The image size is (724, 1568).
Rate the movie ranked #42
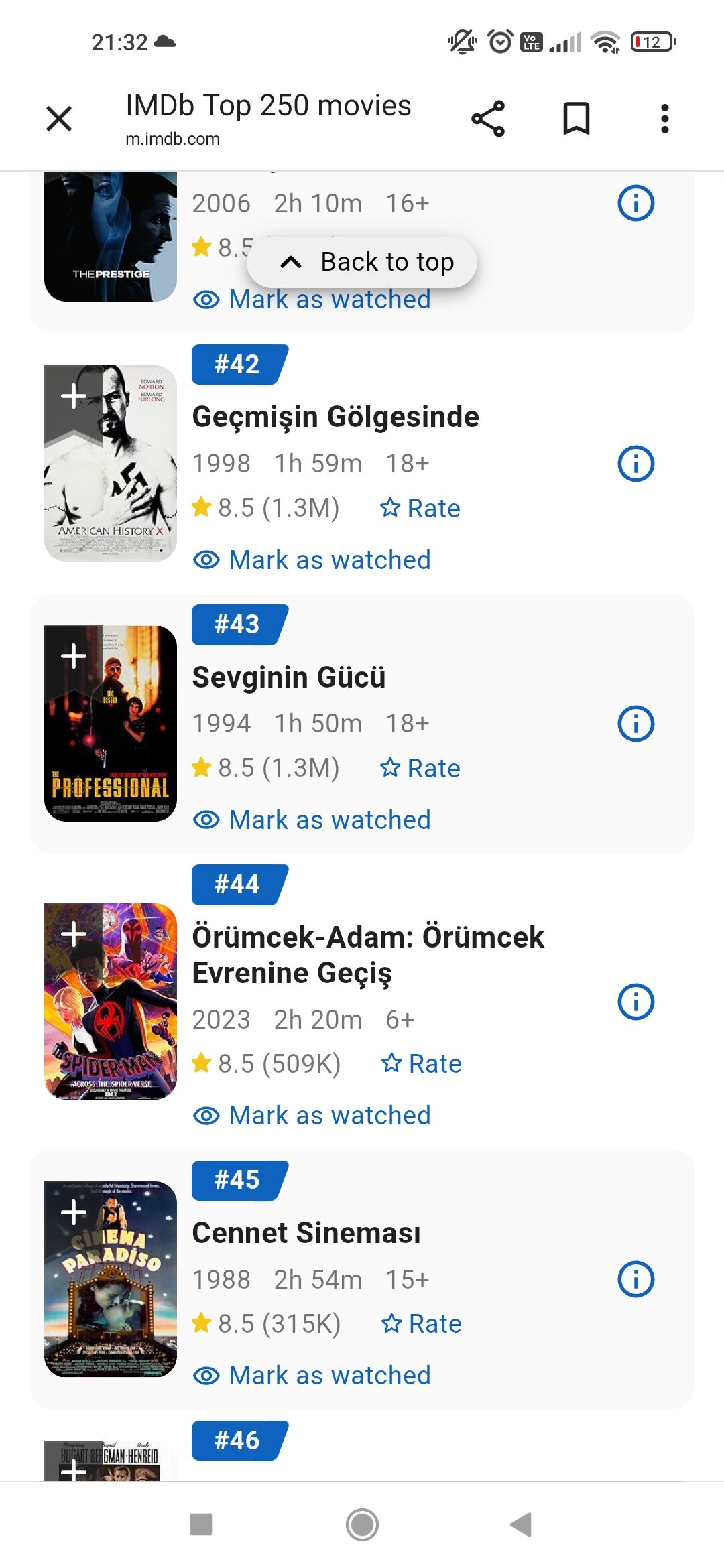pyautogui.click(x=420, y=509)
